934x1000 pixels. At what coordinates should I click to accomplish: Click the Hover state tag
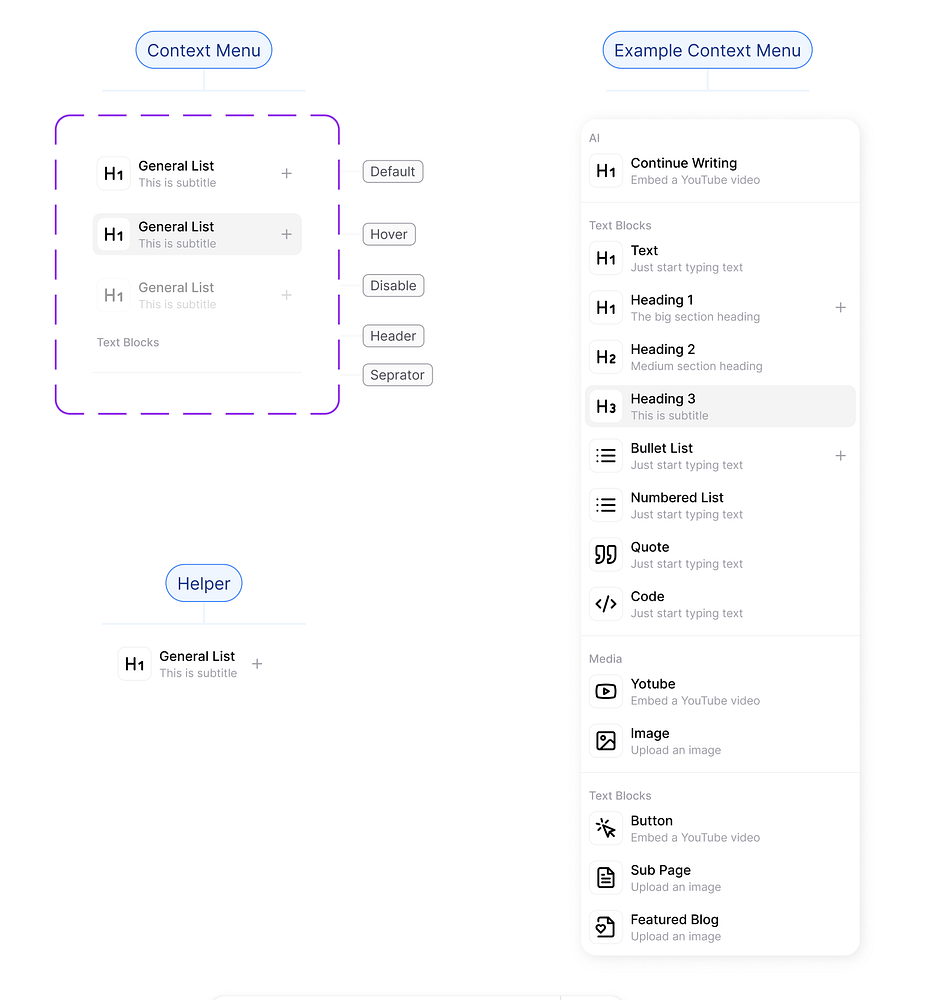[x=389, y=234]
